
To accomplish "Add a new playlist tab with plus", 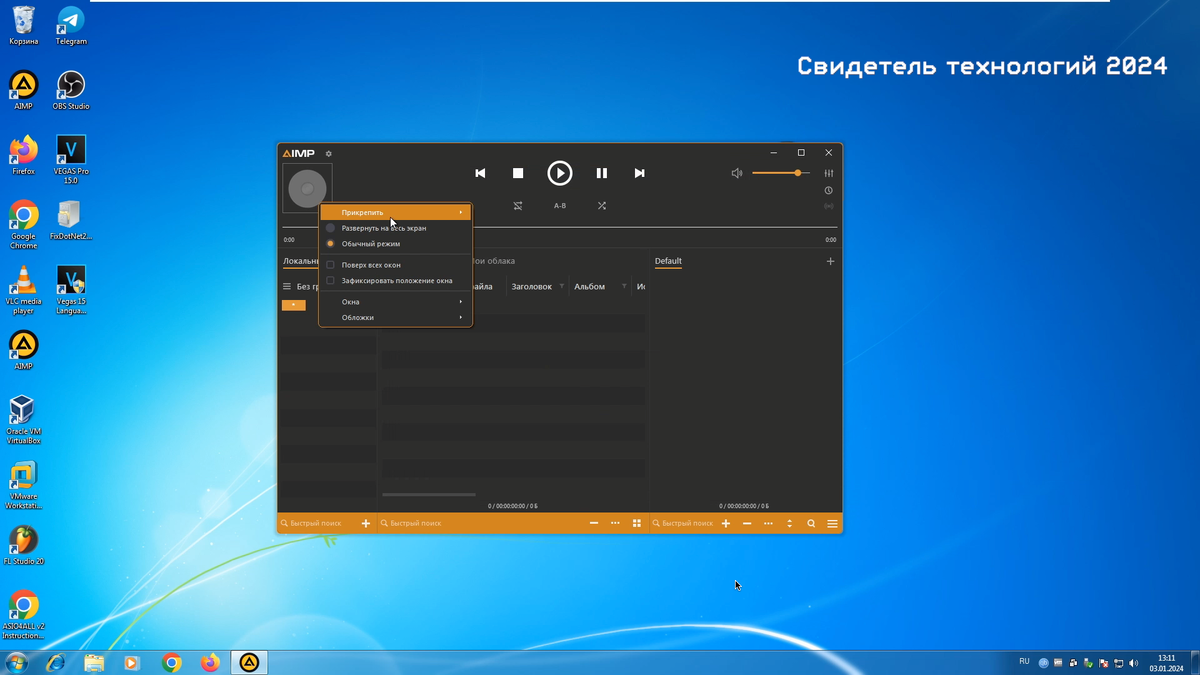I will click(830, 261).
